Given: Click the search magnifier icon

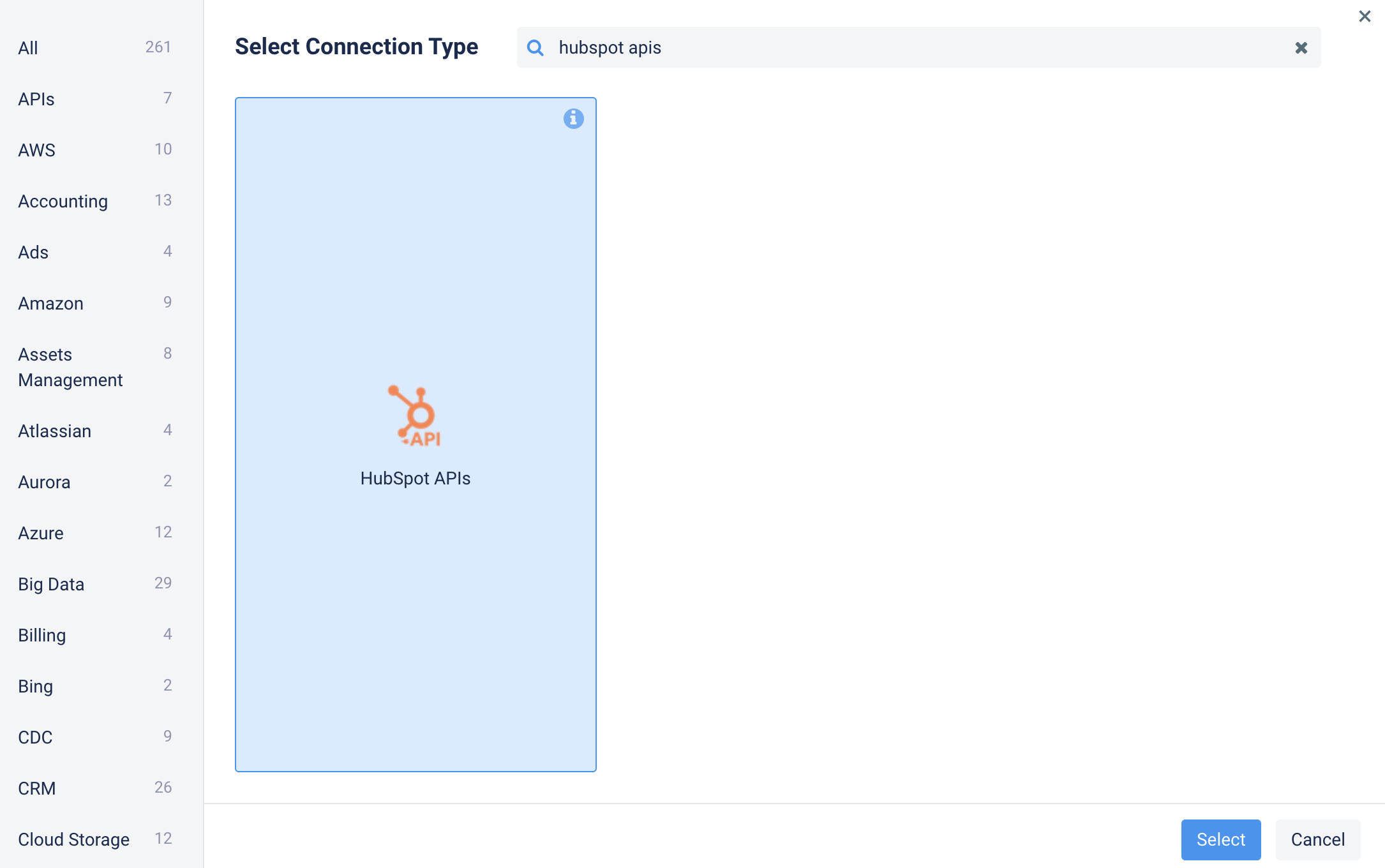Looking at the screenshot, I should click(535, 48).
